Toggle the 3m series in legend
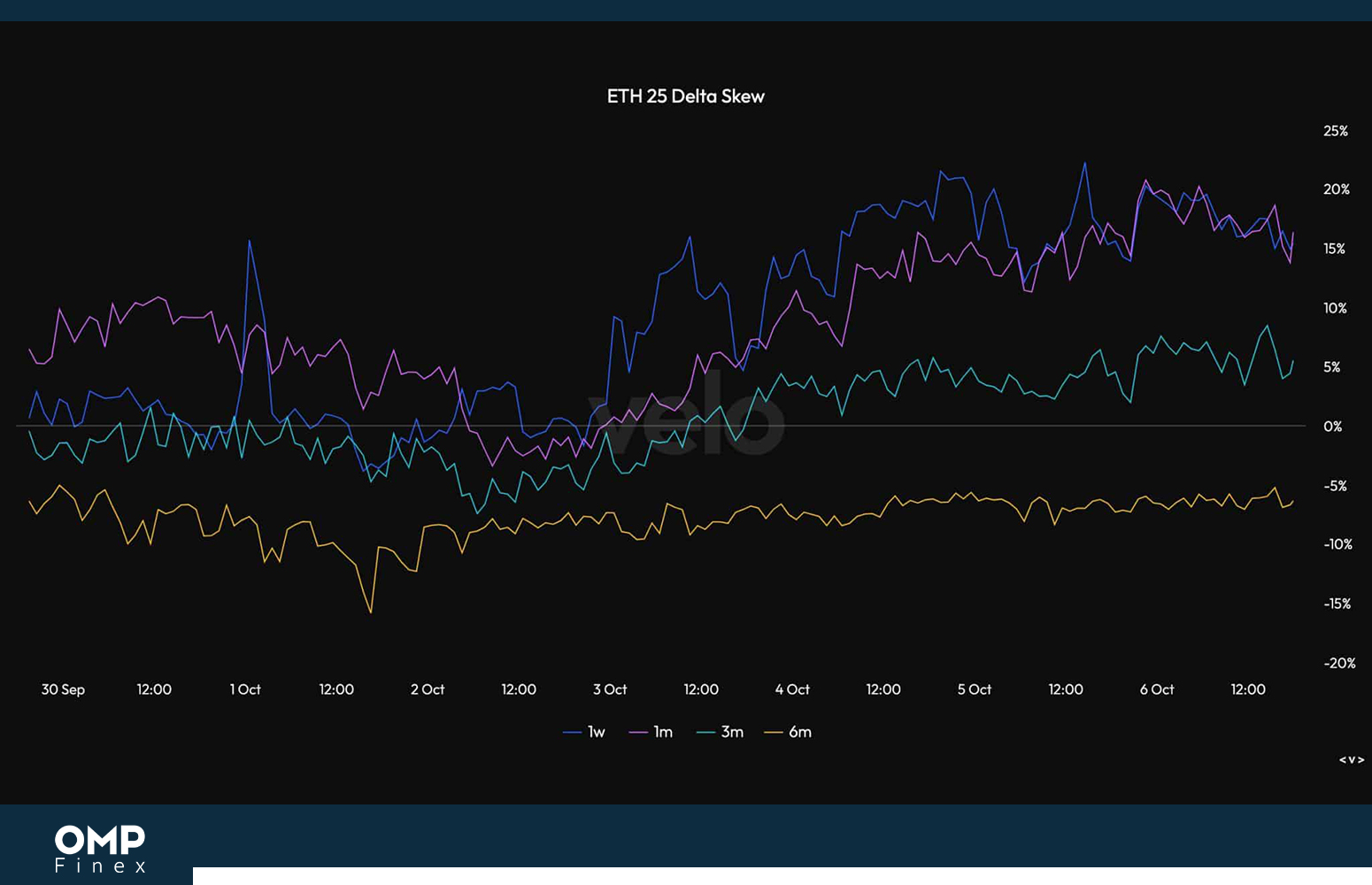 720,732
